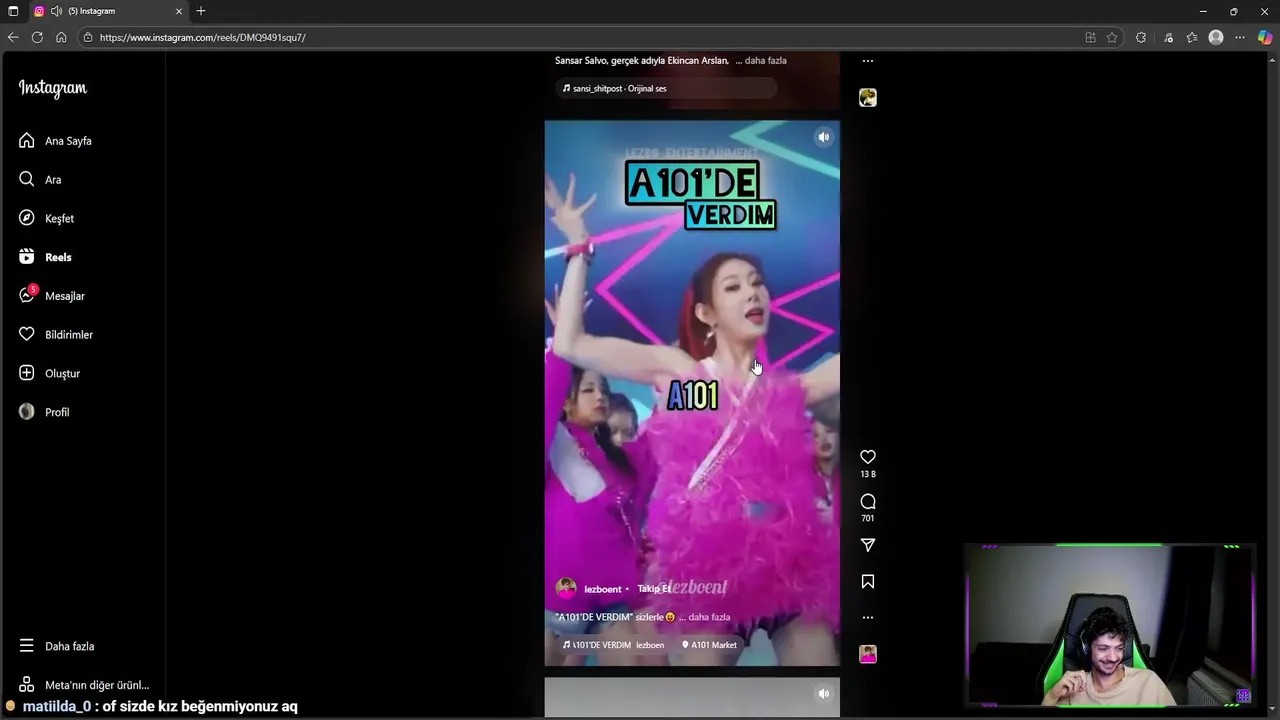Like the lezboent reel
Viewport: 1280px width, 720px height.
[x=868, y=457]
